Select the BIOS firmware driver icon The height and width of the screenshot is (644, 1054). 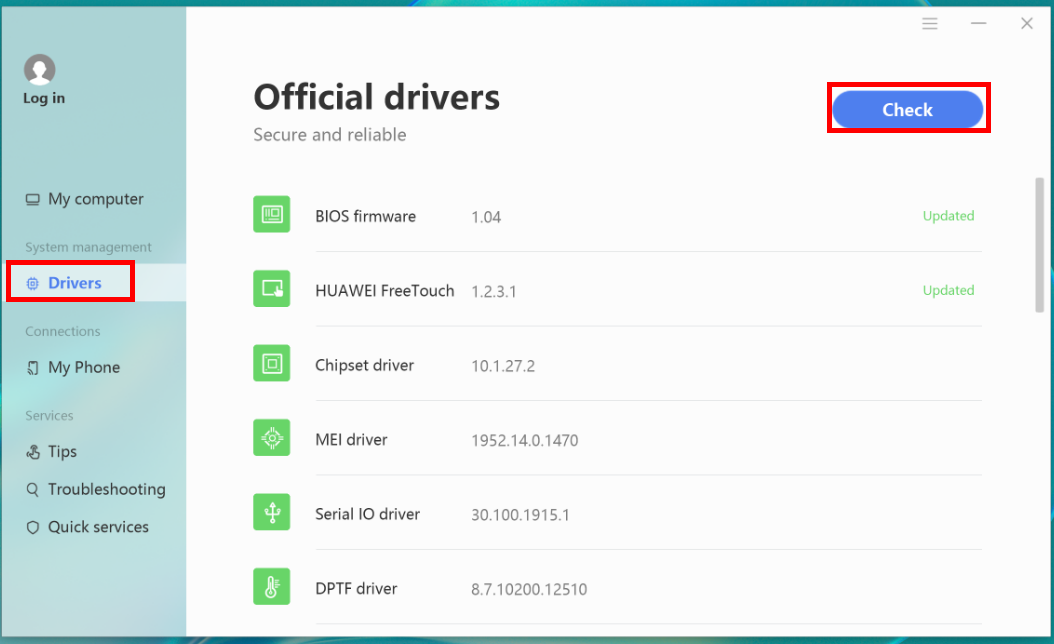tap(271, 214)
